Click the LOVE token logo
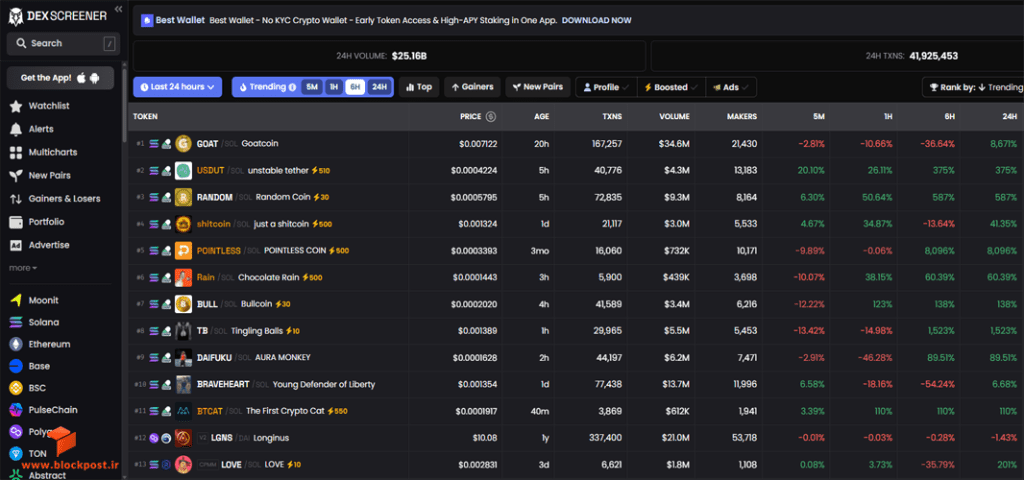 click(x=184, y=464)
